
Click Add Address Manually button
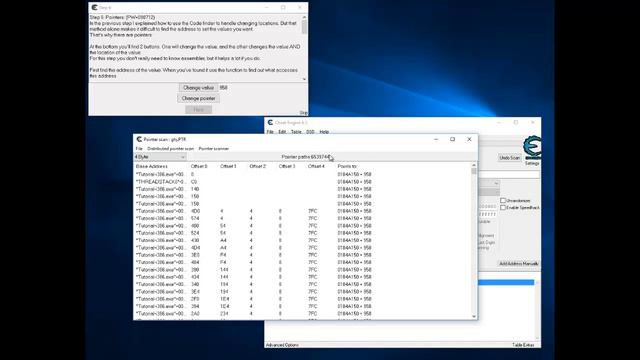coord(518,264)
